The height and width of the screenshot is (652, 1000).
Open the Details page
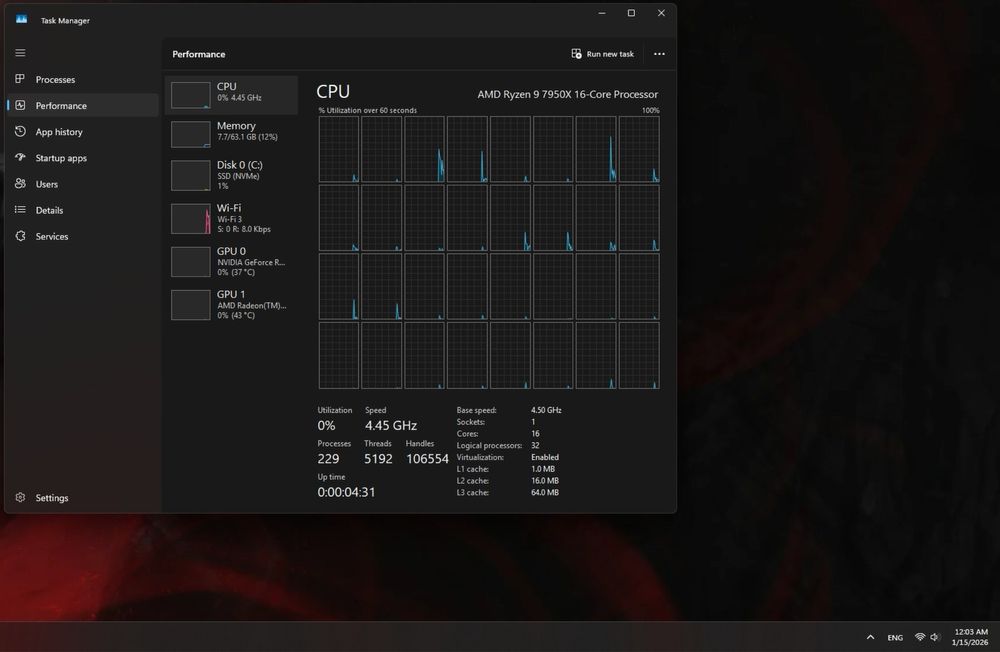[x=49, y=210]
